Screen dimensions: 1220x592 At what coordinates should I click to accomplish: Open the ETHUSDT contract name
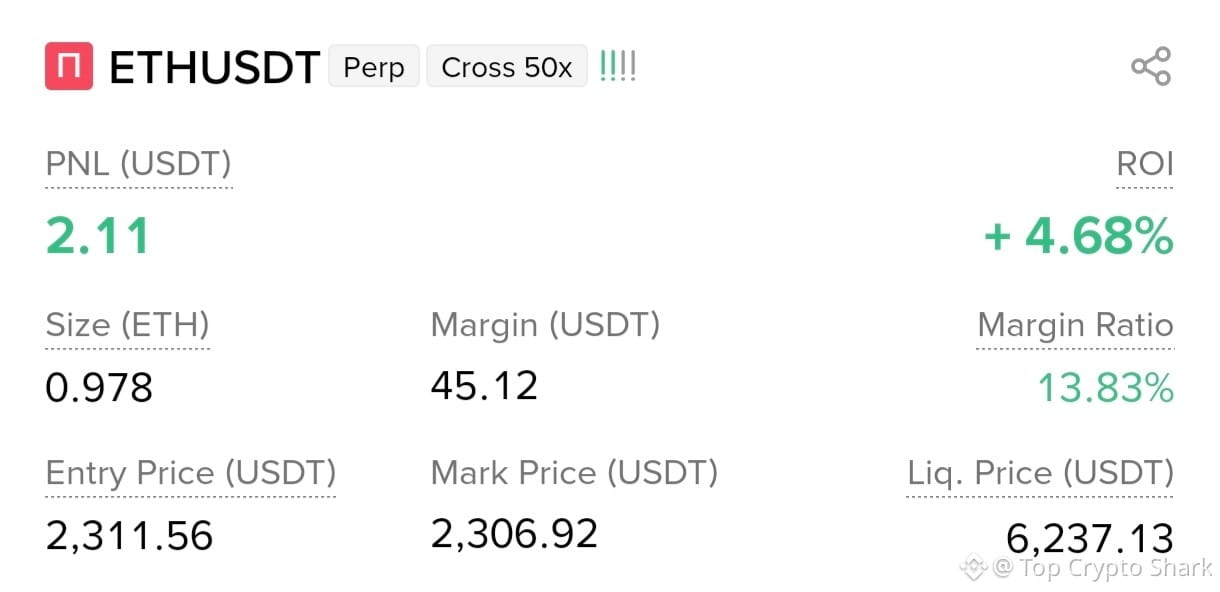coord(214,67)
